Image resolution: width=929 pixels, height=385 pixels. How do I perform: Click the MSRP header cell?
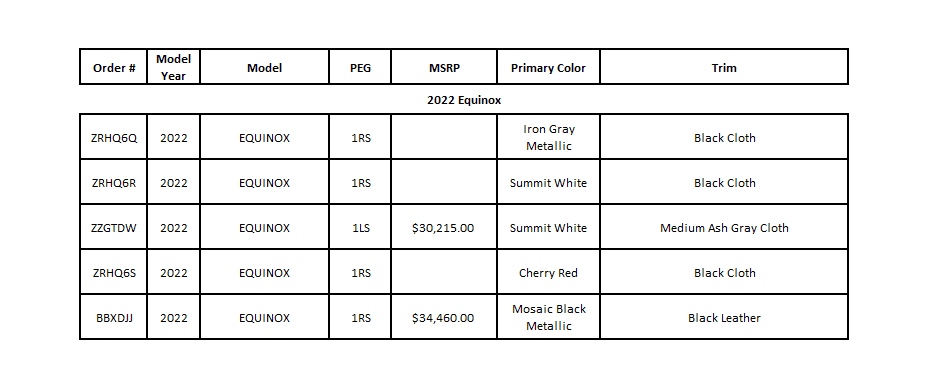click(x=444, y=67)
